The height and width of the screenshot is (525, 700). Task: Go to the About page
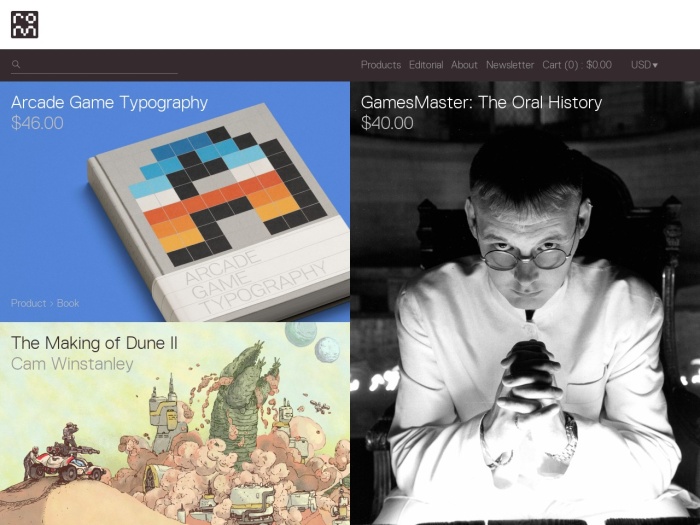[x=464, y=65]
